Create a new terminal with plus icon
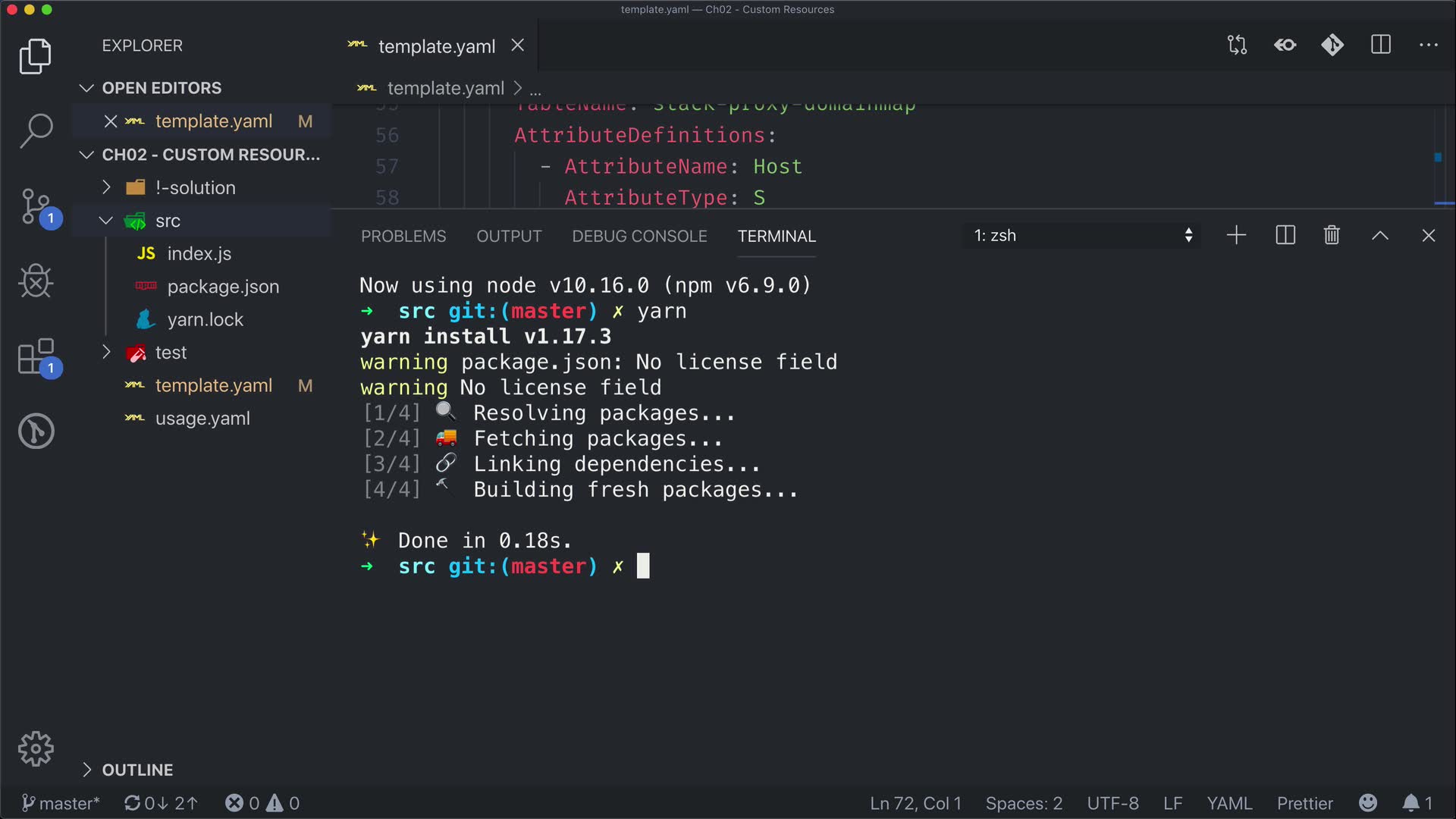Screen dimensions: 1456x819 click(x=1236, y=236)
